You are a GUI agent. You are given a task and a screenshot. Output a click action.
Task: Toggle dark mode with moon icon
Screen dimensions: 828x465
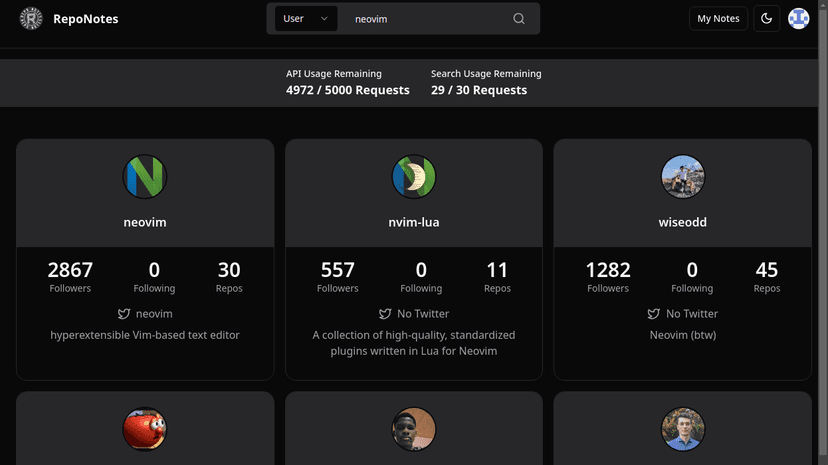pos(766,18)
